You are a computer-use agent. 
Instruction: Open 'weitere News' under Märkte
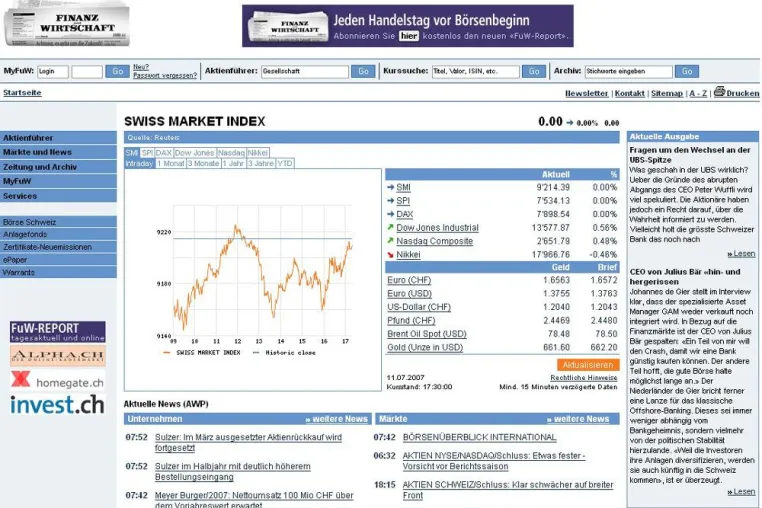(x=578, y=419)
